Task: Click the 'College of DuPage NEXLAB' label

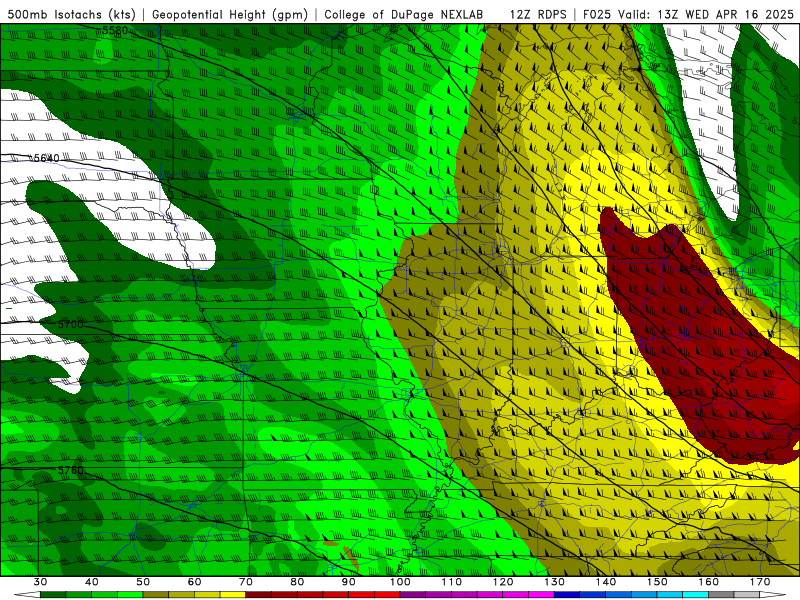Action: 403,15
